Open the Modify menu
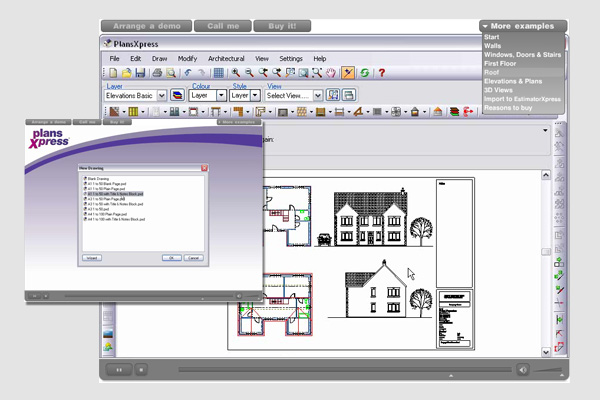Screen dimensions: 600x400 click(187, 59)
